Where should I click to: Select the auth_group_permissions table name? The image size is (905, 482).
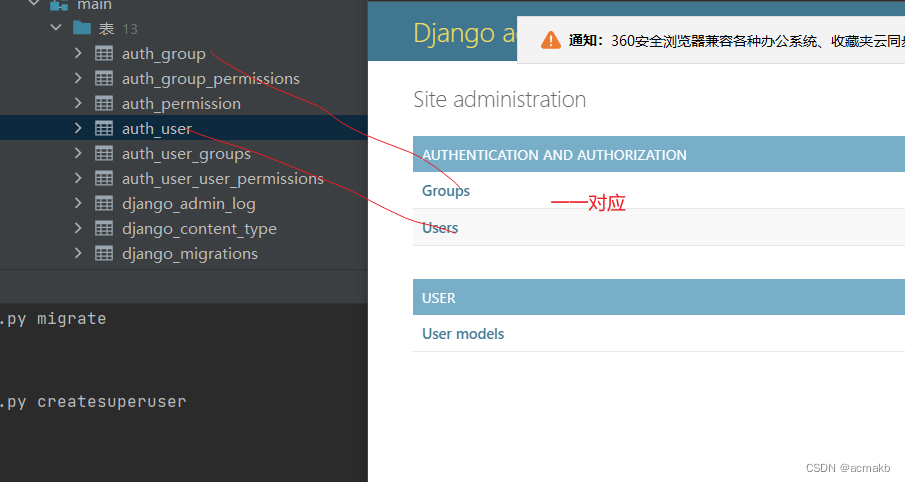pyautogui.click(x=211, y=79)
